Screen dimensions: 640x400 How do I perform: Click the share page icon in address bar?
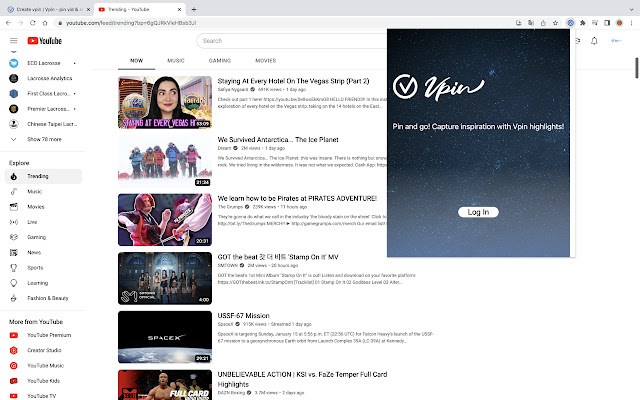coord(543,23)
